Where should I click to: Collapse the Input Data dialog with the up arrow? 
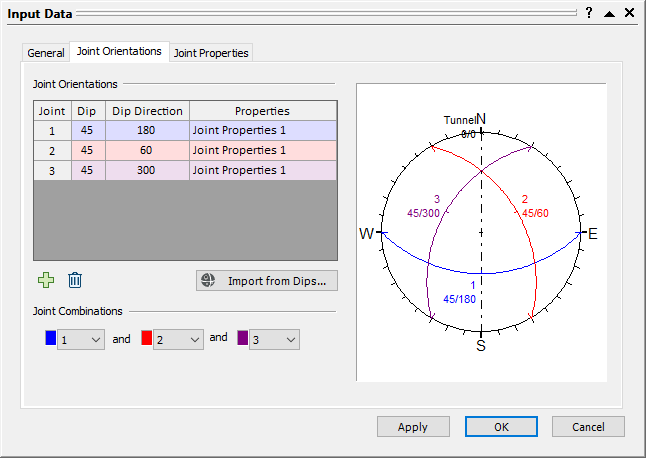point(609,14)
